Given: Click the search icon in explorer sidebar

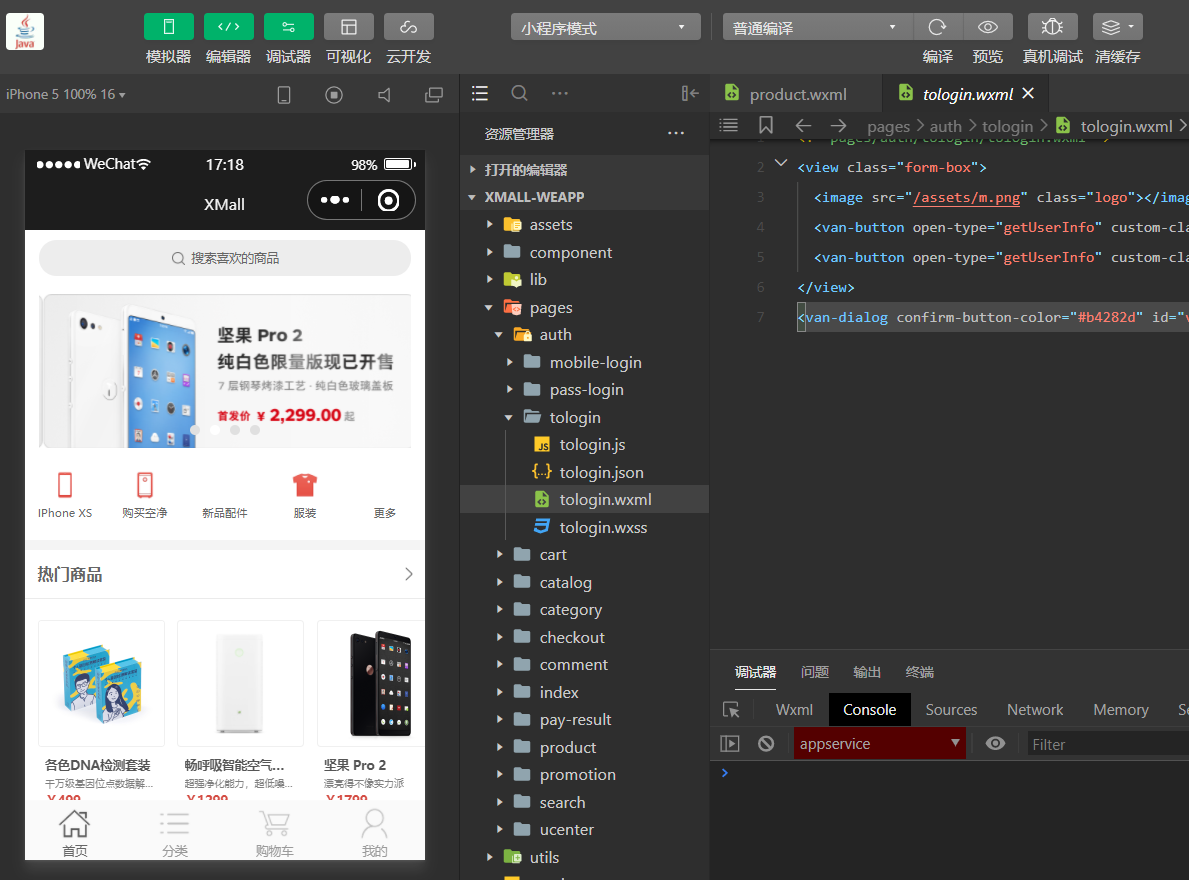Looking at the screenshot, I should pos(519,93).
